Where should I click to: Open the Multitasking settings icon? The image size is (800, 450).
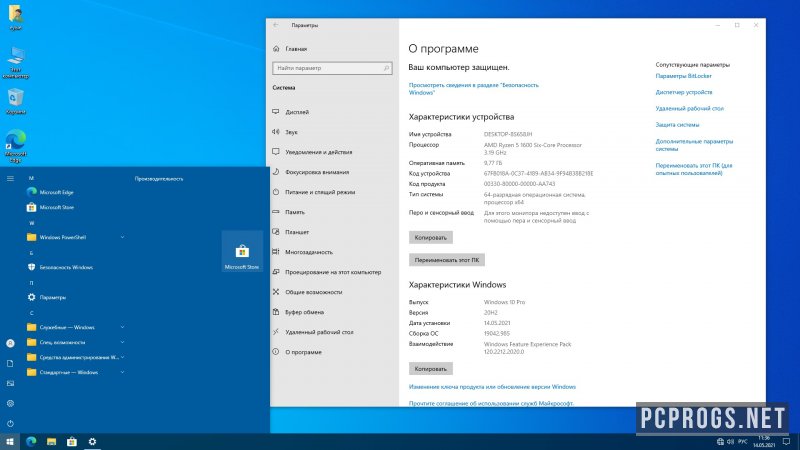pyautogui.click(x=276, y=252)
